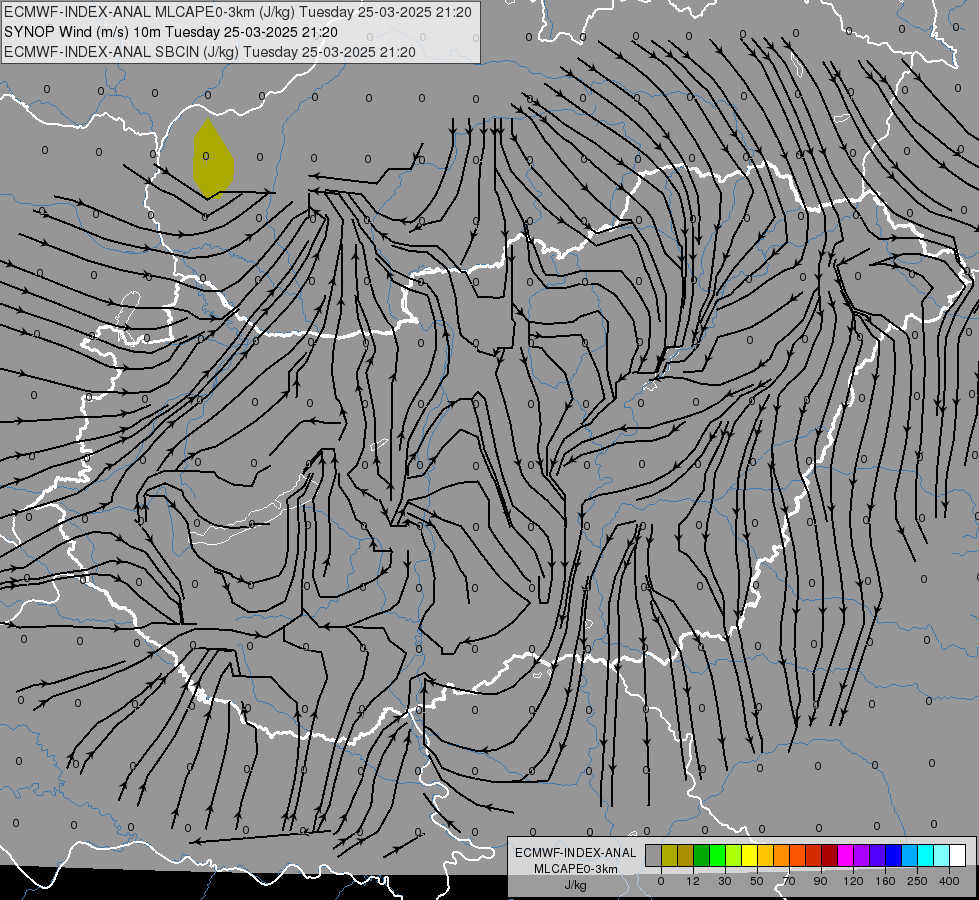Click the gray legend swatch below zero
Viewport: 979px width, 900px height.
654,855
